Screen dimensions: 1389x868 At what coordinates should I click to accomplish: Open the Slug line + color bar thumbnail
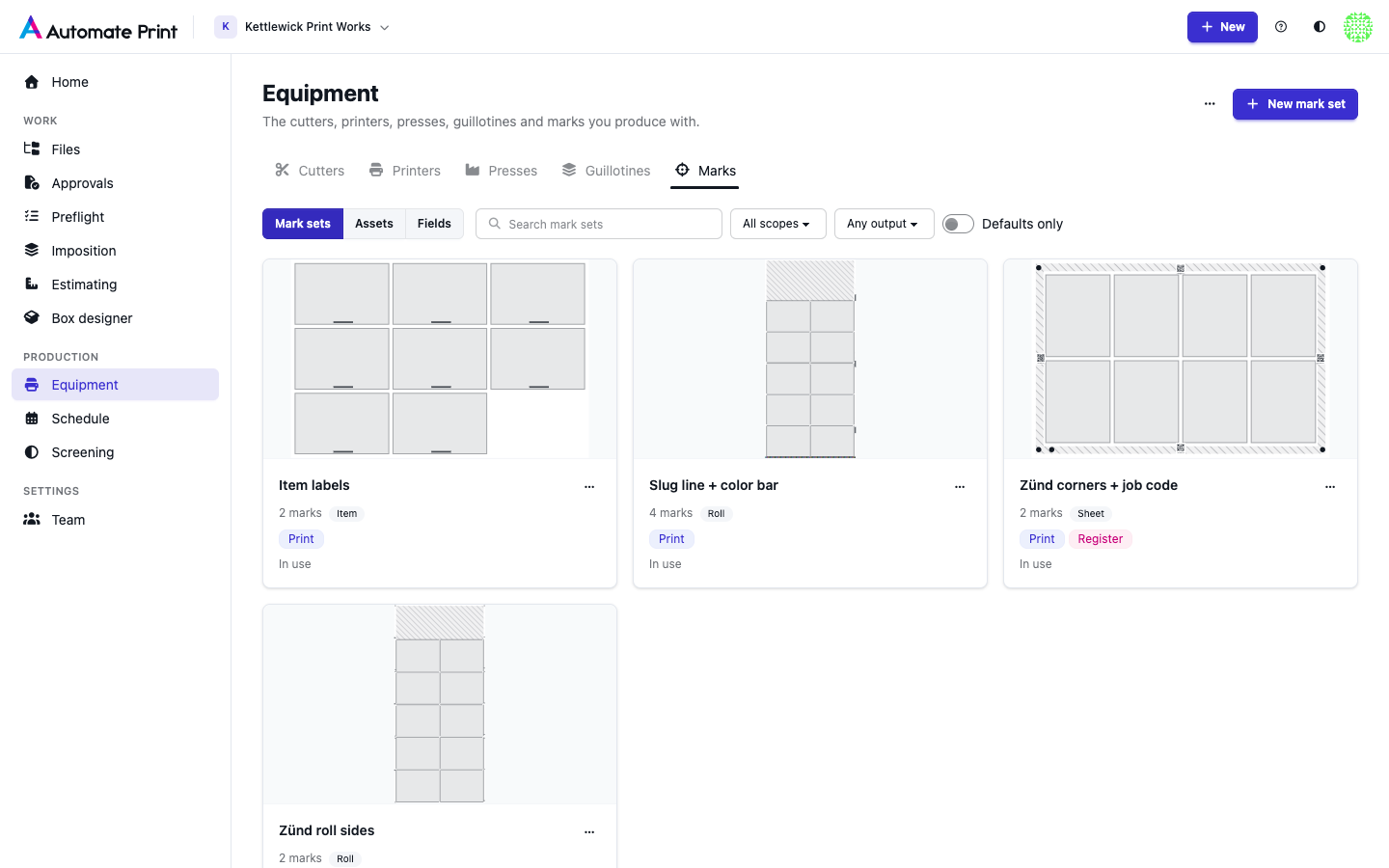810,359
